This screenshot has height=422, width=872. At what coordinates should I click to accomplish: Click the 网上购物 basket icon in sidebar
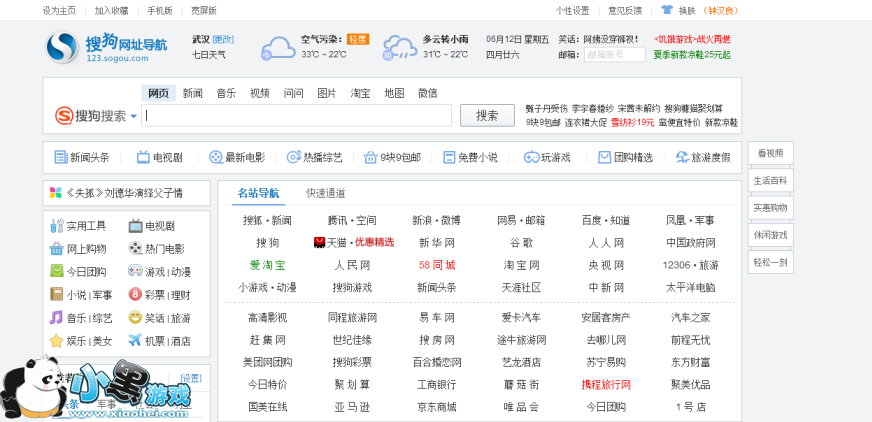tap(57, 249)
